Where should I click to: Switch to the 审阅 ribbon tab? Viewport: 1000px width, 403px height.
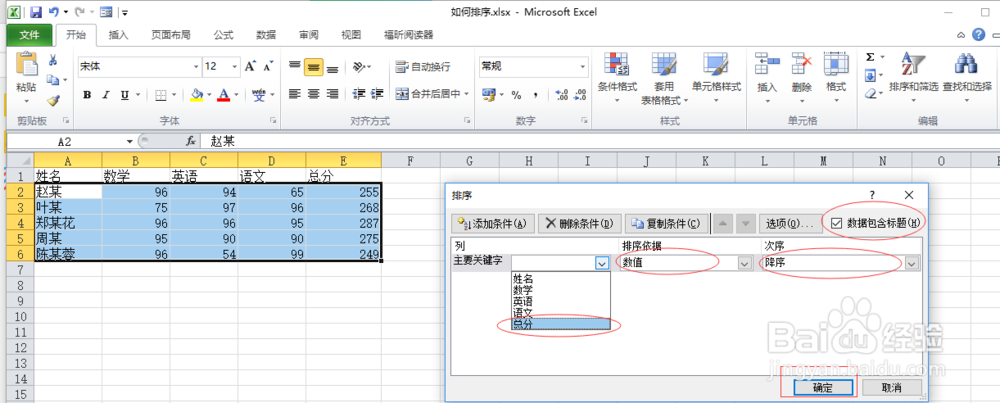coord(309,35)
